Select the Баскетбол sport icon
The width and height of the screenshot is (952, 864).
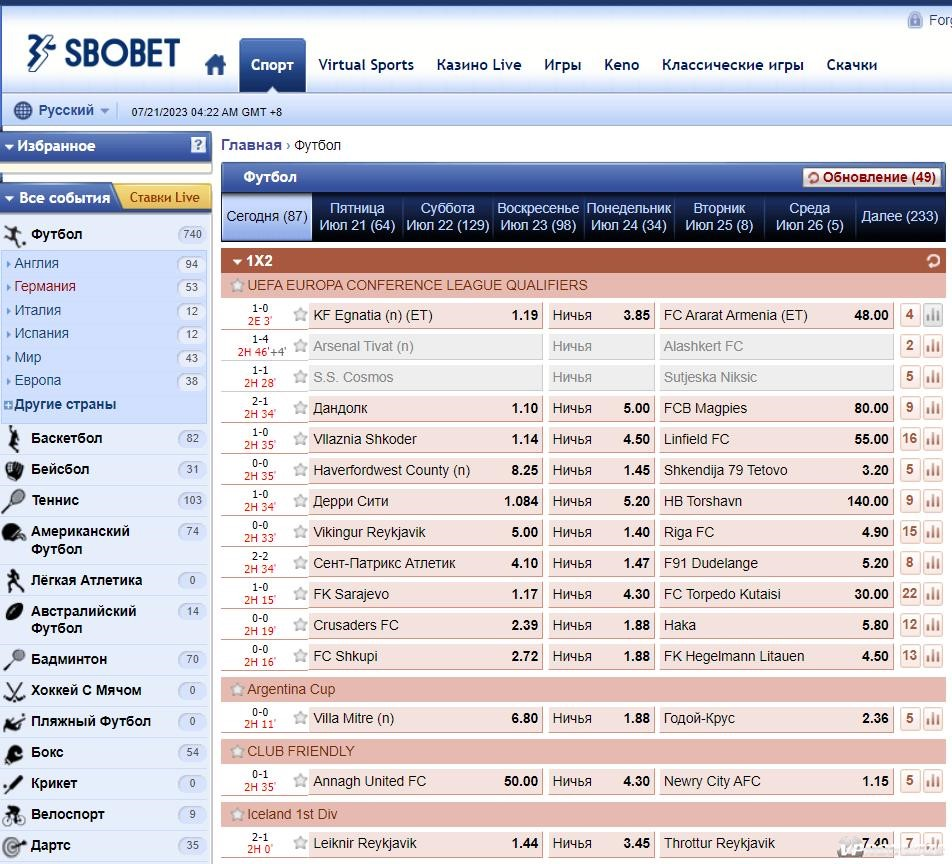pyautogui.click(x=13, y=438)
